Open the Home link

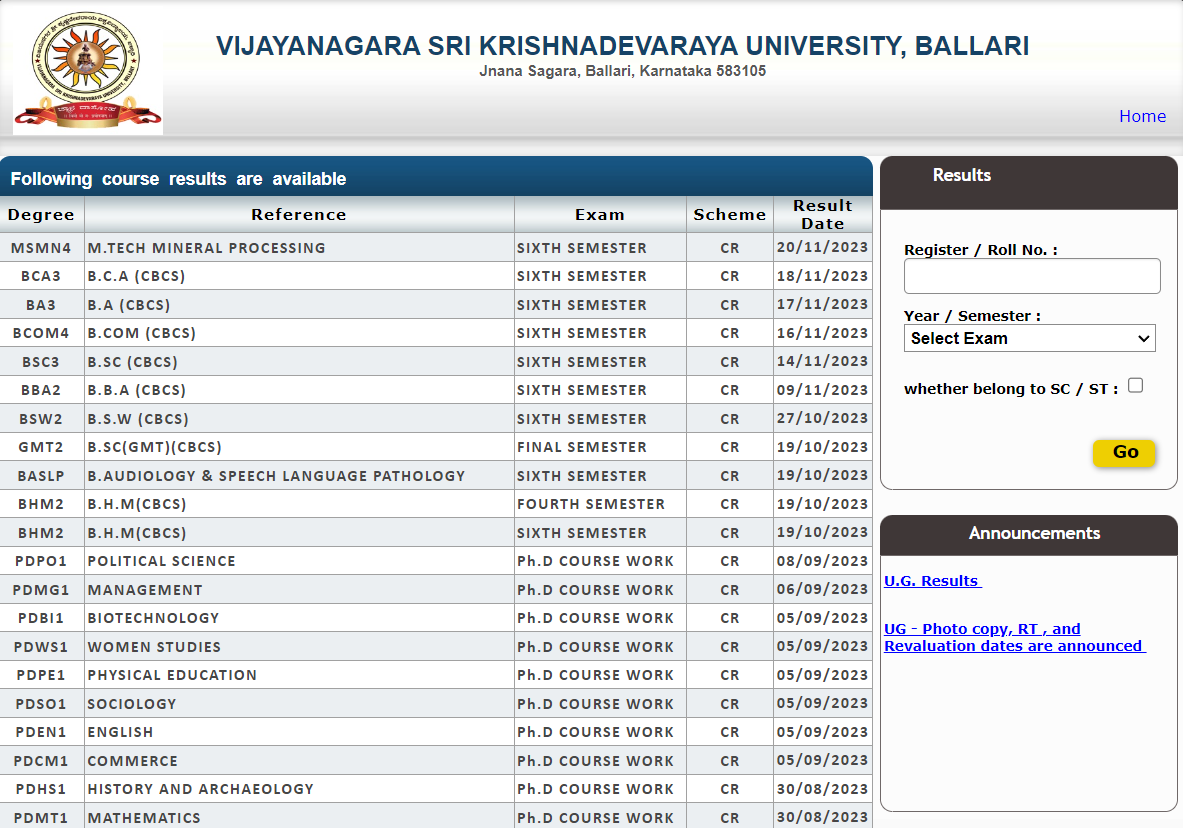coord(1142,116)
